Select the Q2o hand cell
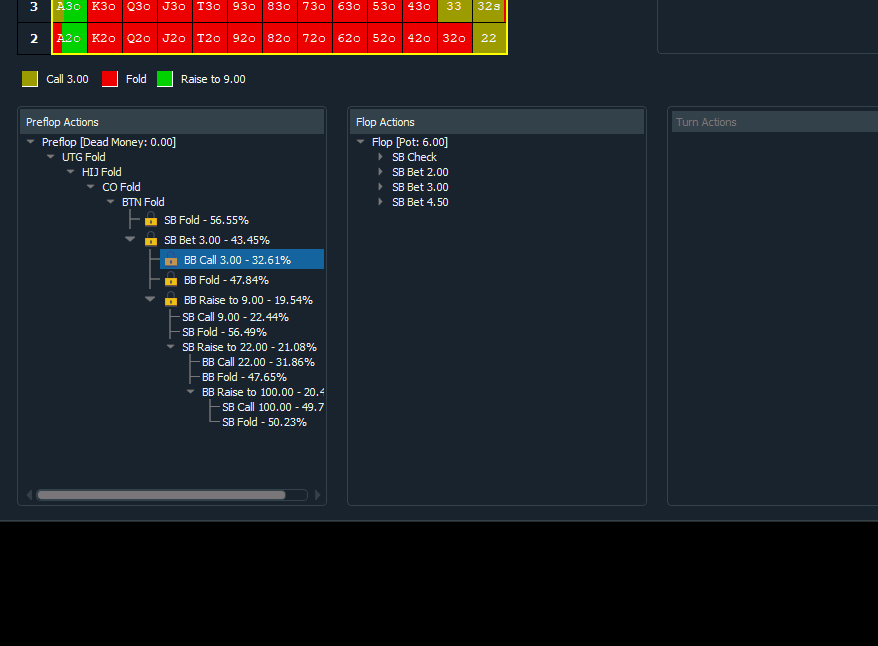 coord(139,39)
